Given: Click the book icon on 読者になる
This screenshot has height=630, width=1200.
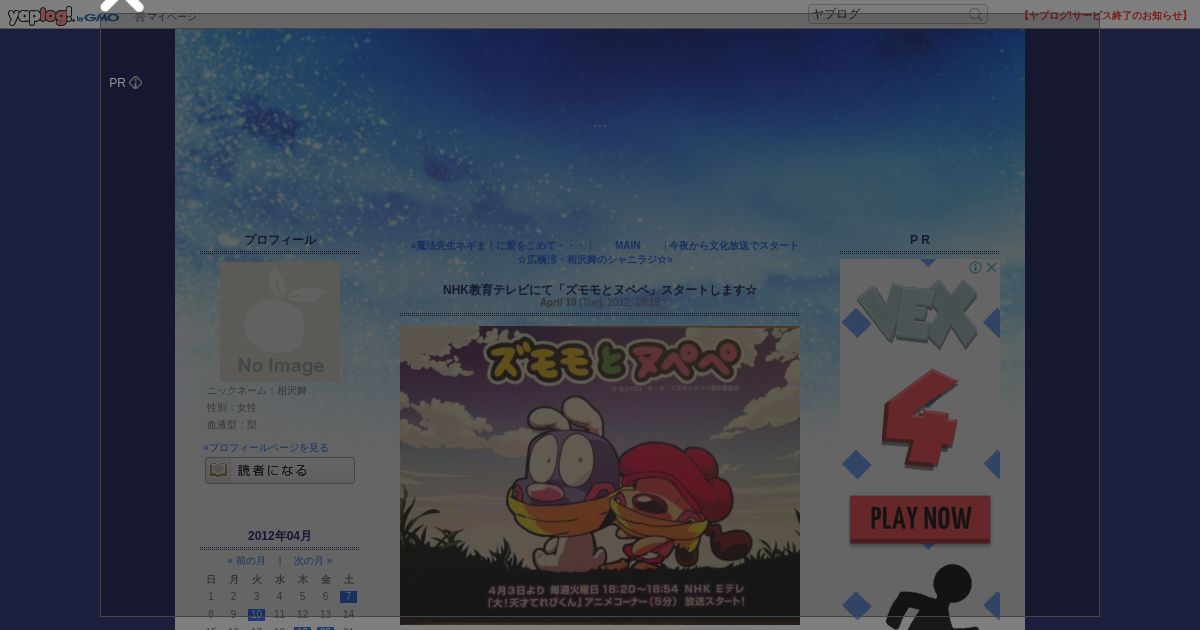Looking at the screenshot, I should point(219,470).
